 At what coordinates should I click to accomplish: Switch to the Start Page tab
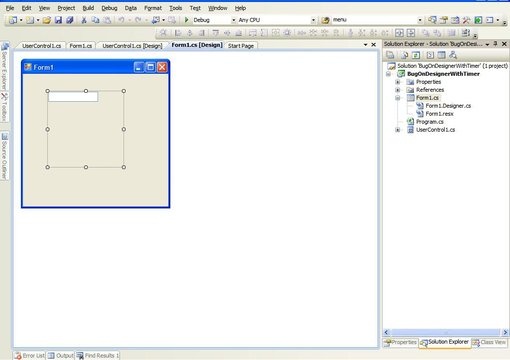(241, 46)
